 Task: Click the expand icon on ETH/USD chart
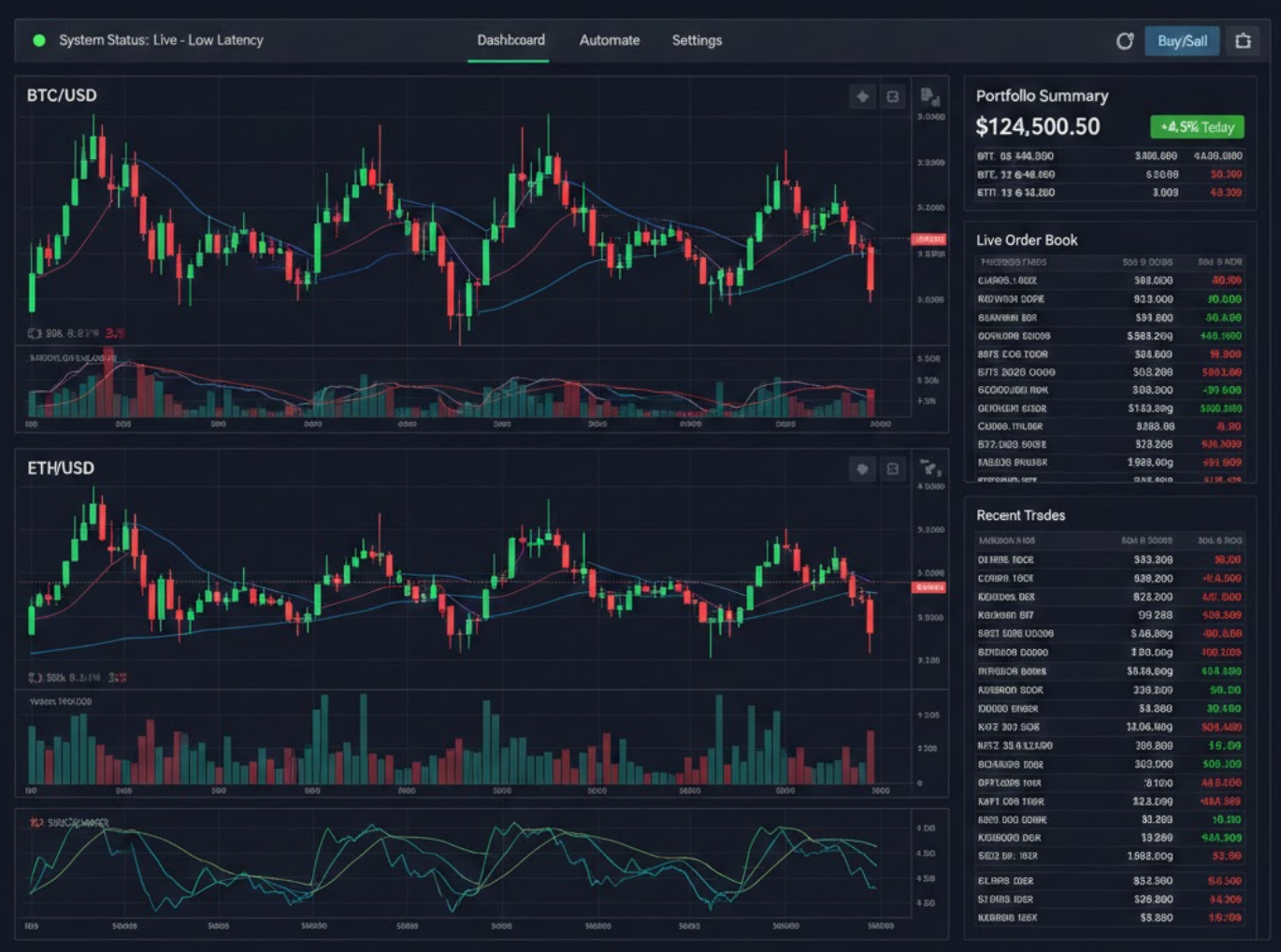click(x=893, y=469)
